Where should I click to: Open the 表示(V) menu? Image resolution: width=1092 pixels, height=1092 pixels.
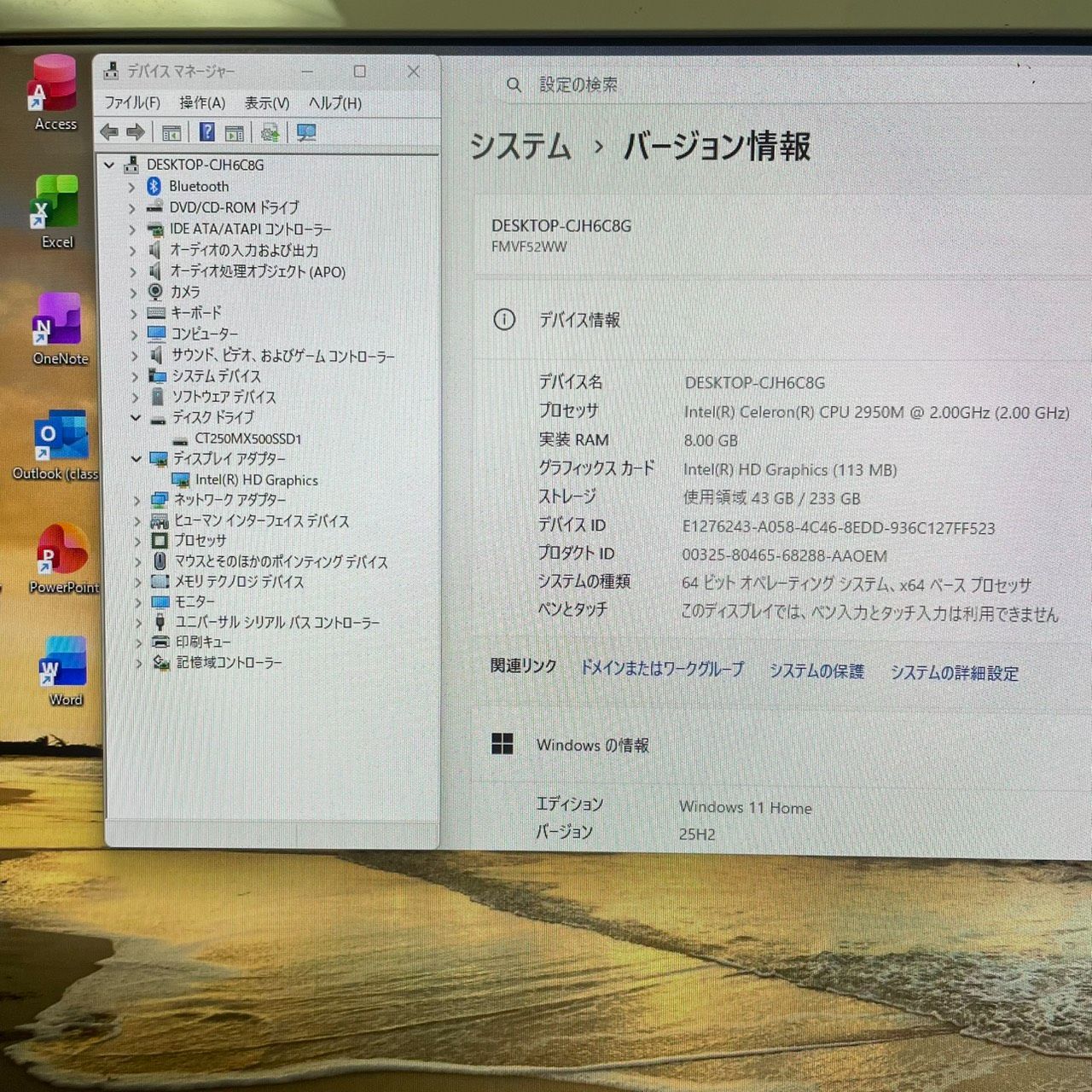(x=267, y=102)
